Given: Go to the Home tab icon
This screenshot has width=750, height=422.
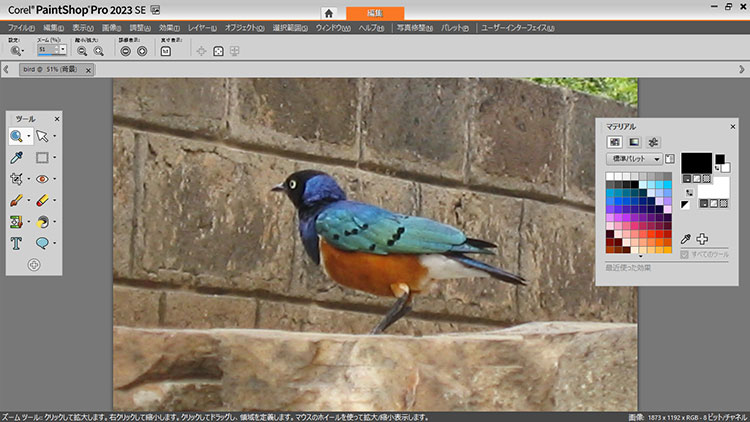Looking at the screenshot, I should [328, 12].
